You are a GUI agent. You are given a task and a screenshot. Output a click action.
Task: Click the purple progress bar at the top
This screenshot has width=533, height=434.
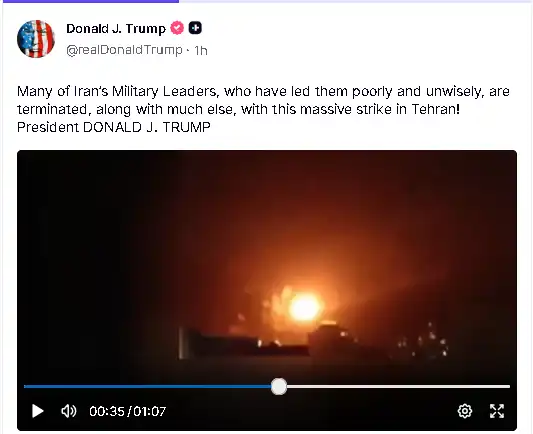(x=90, y=1)
